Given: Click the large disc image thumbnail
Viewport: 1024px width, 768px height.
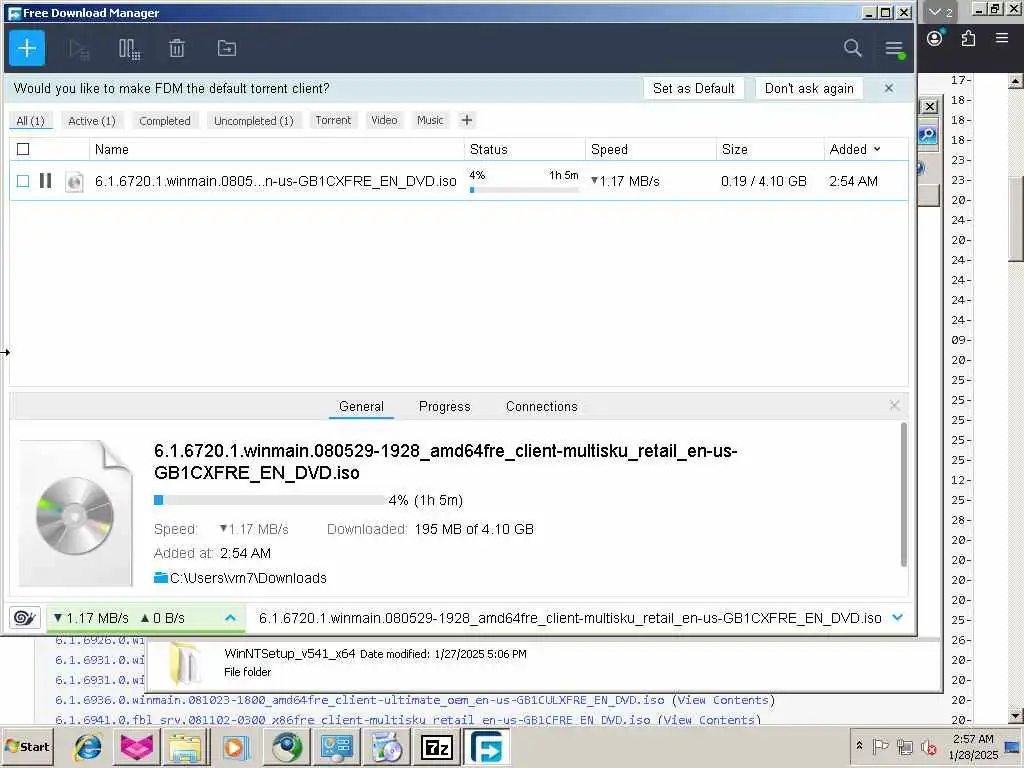Looking at the screenshot, I should [75, 513].
